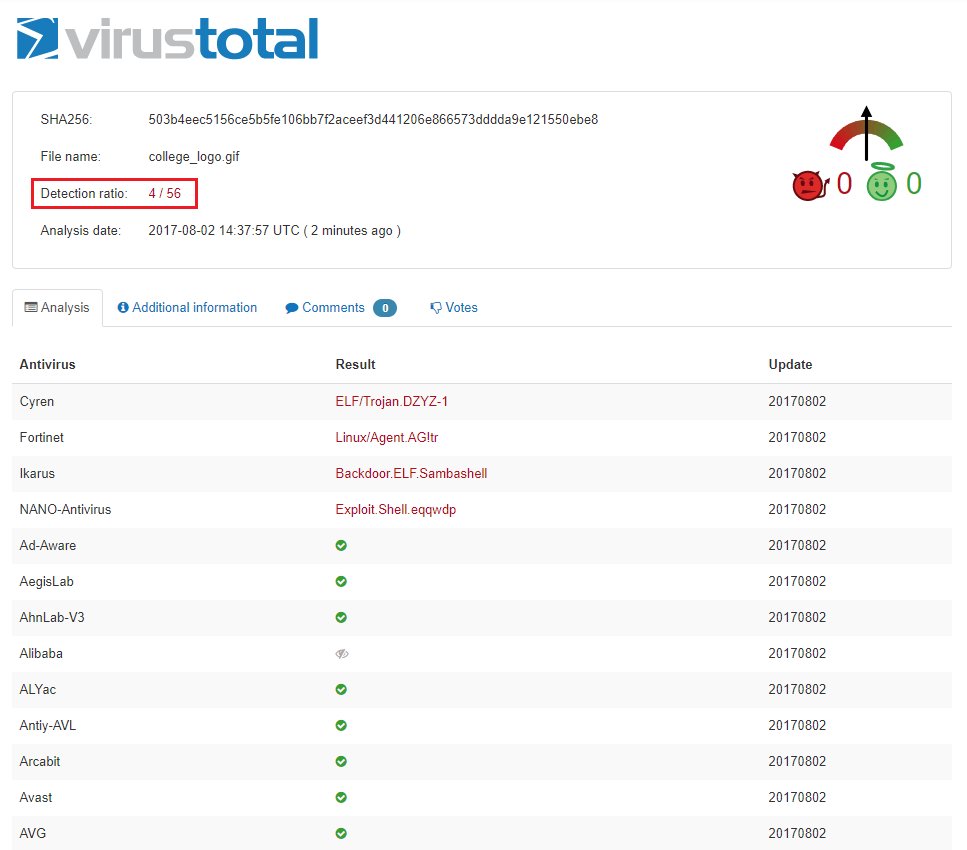Click the Ad-Aware antivirus name
Viewport: 967px width, 850px height.
[x=47, y=545]
